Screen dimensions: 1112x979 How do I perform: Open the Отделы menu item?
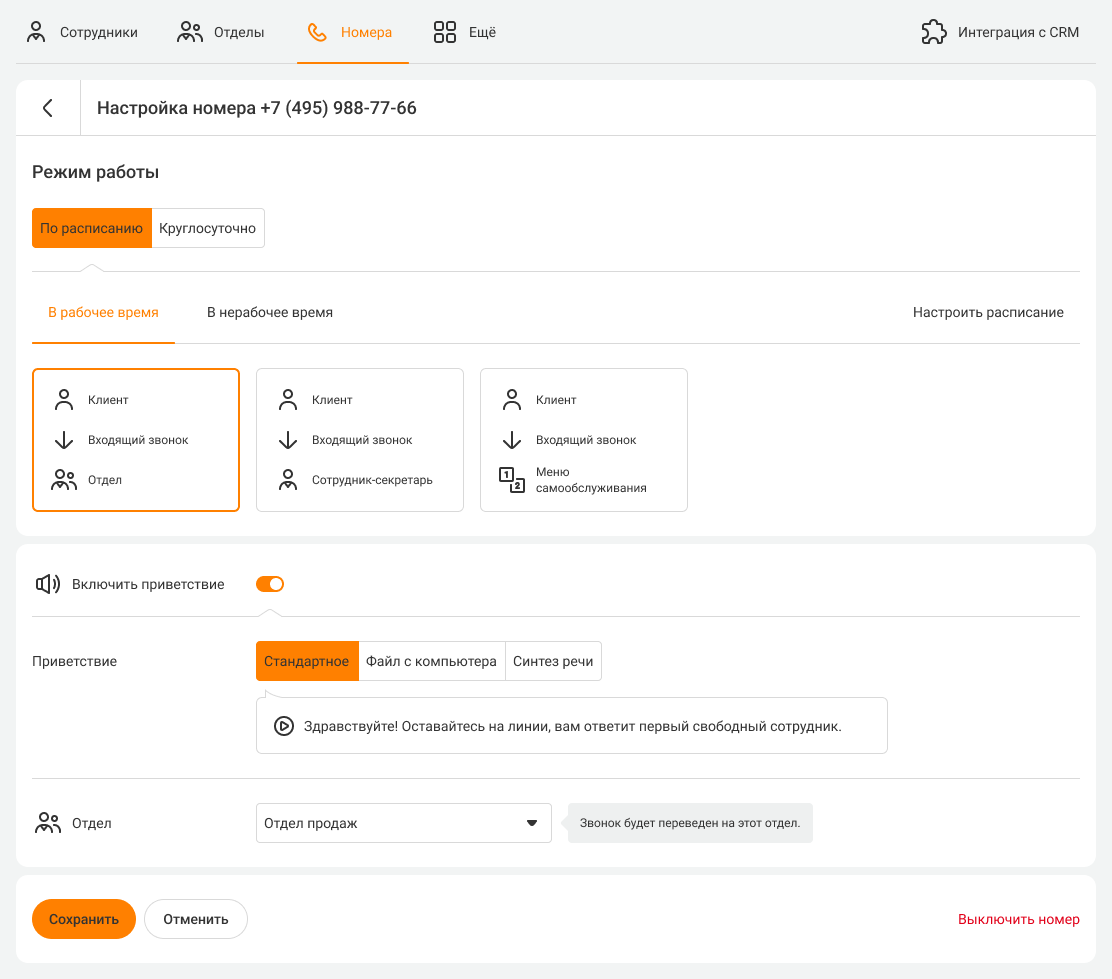[x=238, y=32]
